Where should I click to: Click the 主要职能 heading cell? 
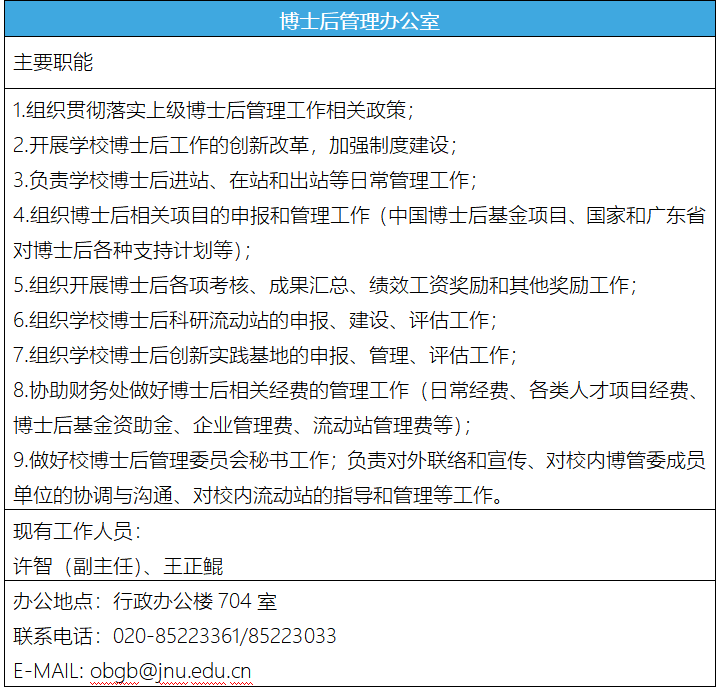53,62
